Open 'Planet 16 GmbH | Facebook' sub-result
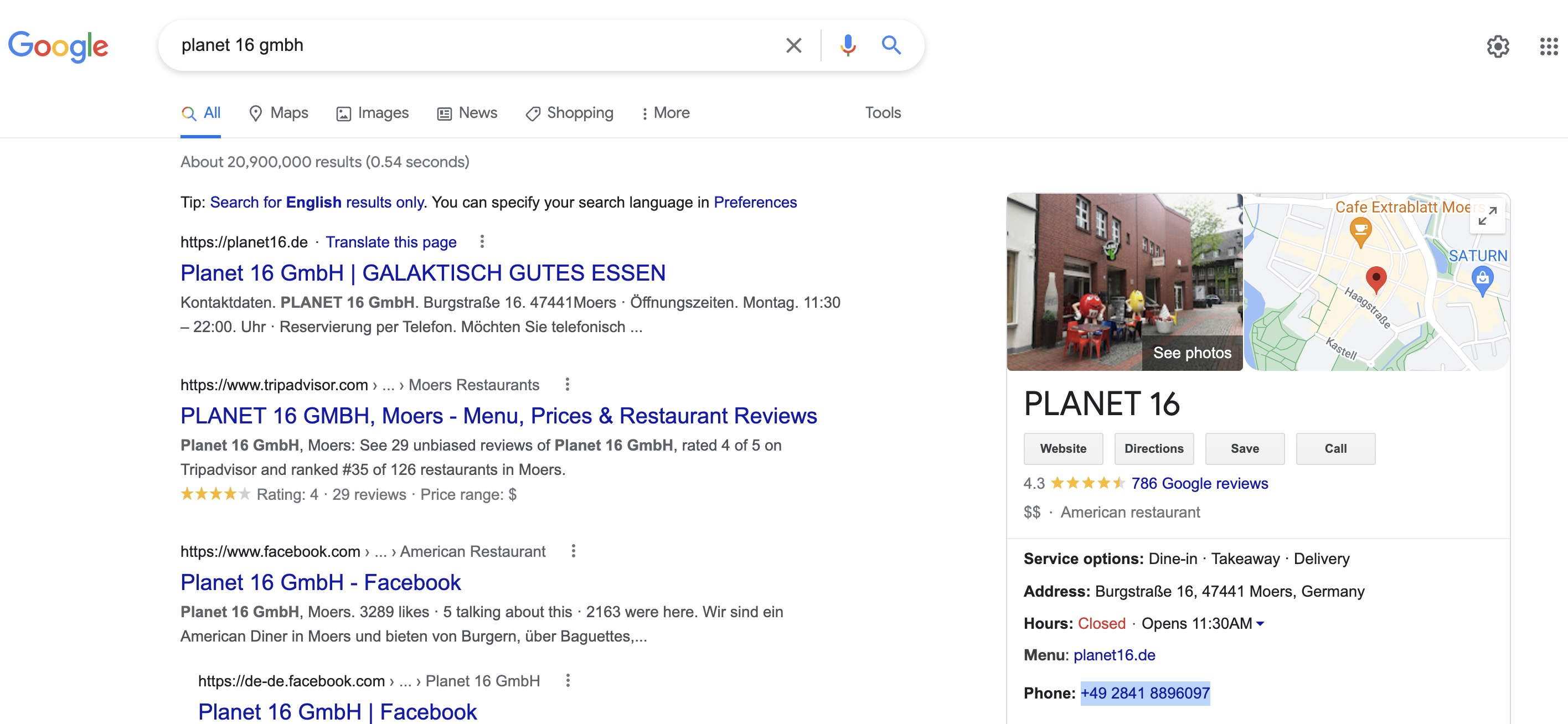 point(337,711)
